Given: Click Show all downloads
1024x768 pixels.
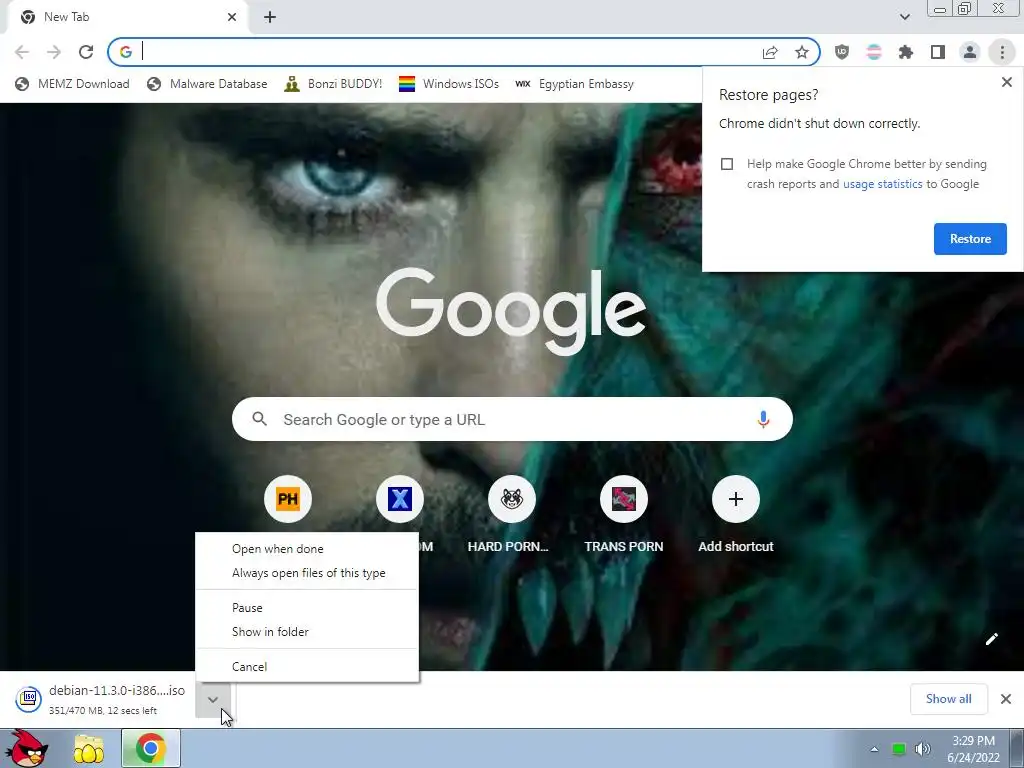Looking at the screenshot, I should click(x=948, y=699).
